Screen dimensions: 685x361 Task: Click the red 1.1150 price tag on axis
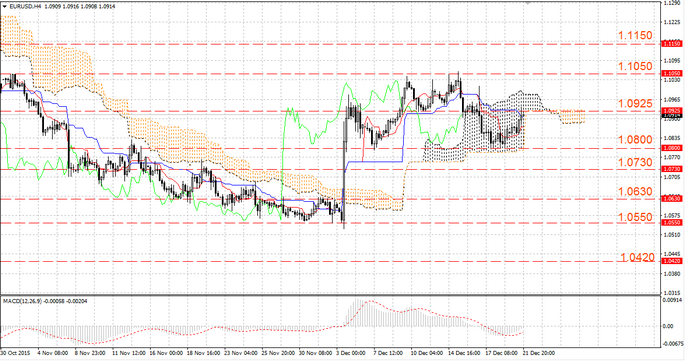pyautogui.click(x=672, y=44)
